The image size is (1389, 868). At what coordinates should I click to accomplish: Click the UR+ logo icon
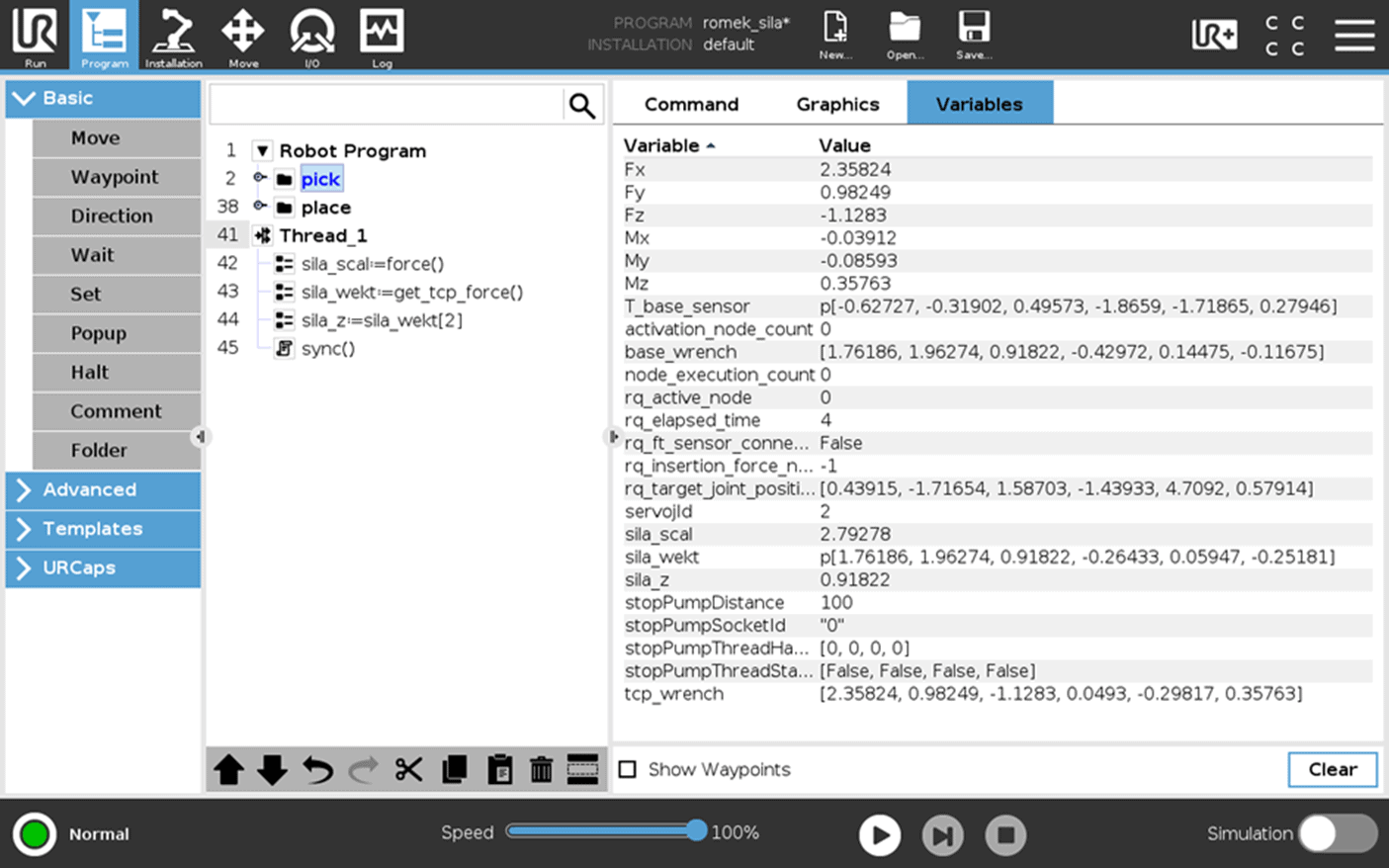pyautogui.click(x=1214, y=35)
